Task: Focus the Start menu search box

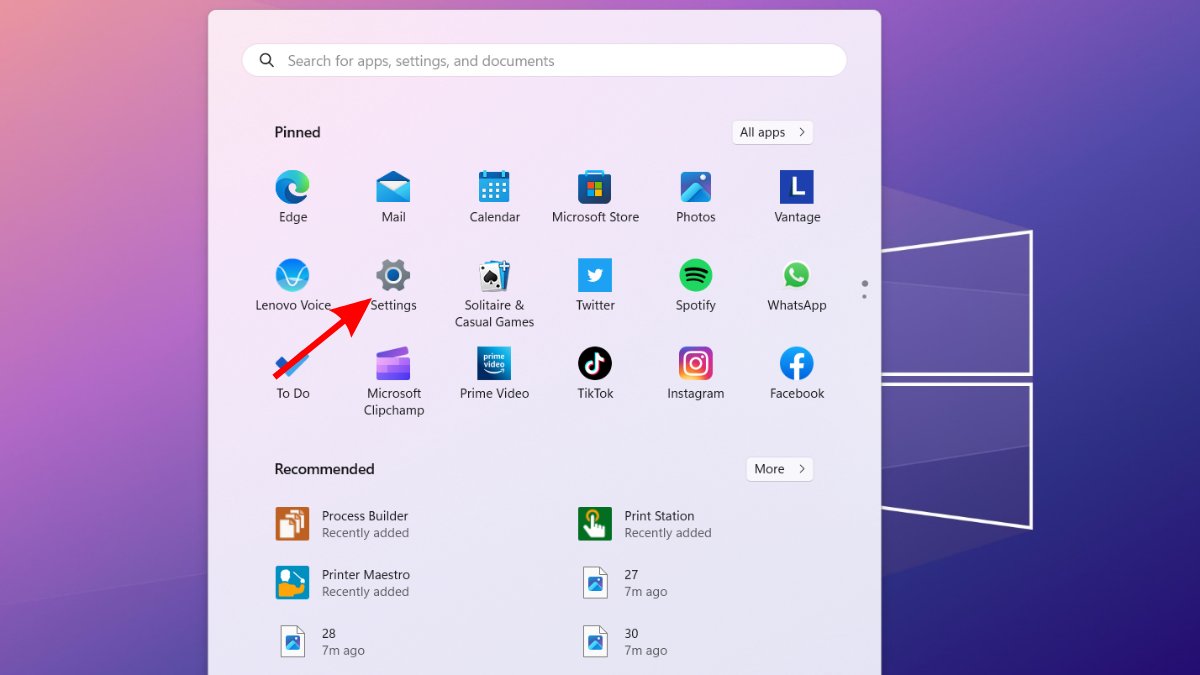Action: click(x=544, y=60)
